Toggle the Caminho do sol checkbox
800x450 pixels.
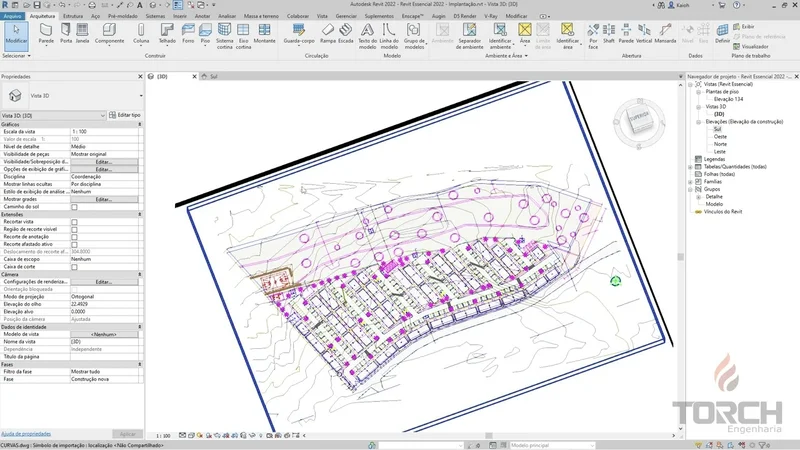click(x=74, y=207)
